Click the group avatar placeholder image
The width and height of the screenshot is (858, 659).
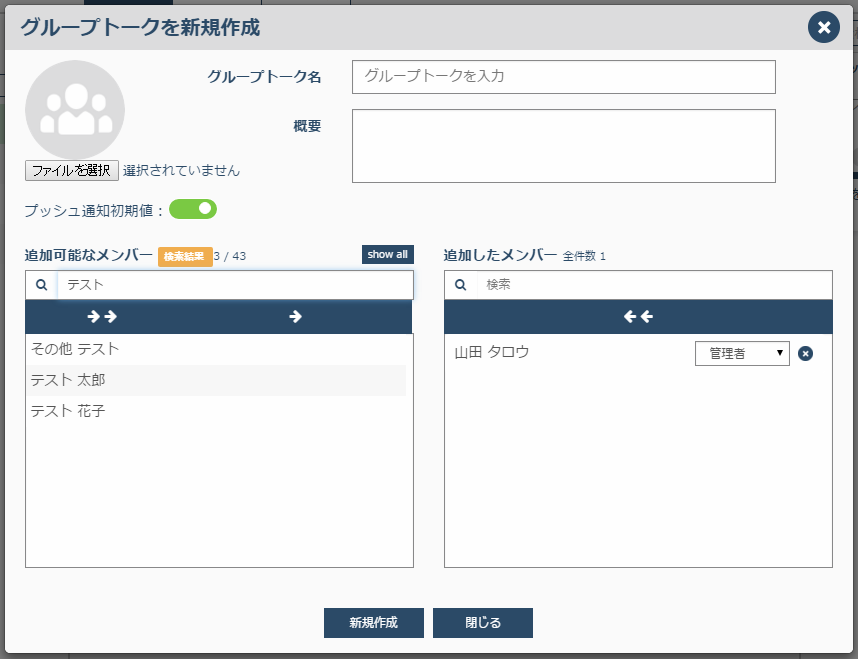[x=75, y=109]
